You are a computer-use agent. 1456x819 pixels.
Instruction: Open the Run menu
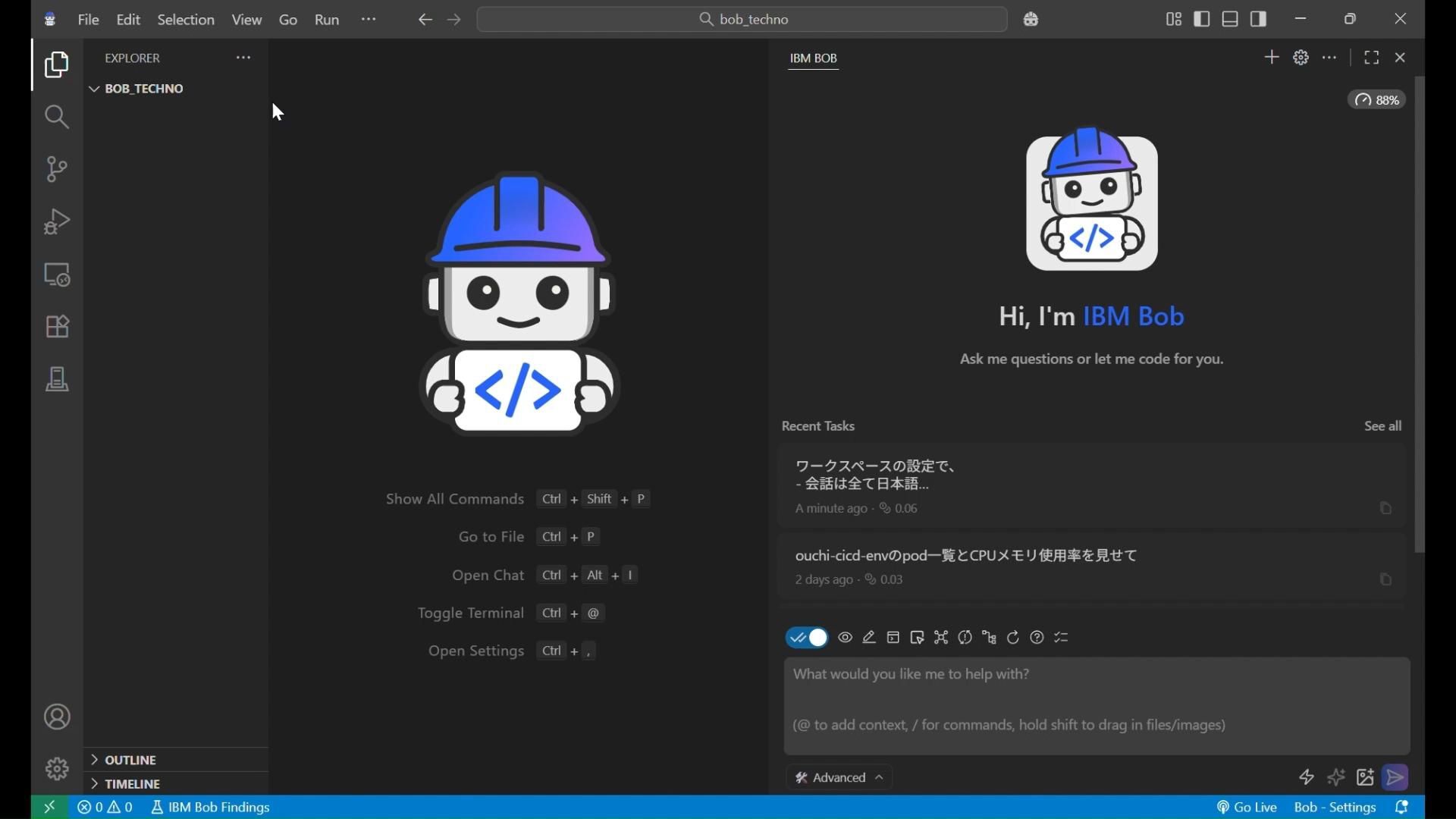[327, 20]
